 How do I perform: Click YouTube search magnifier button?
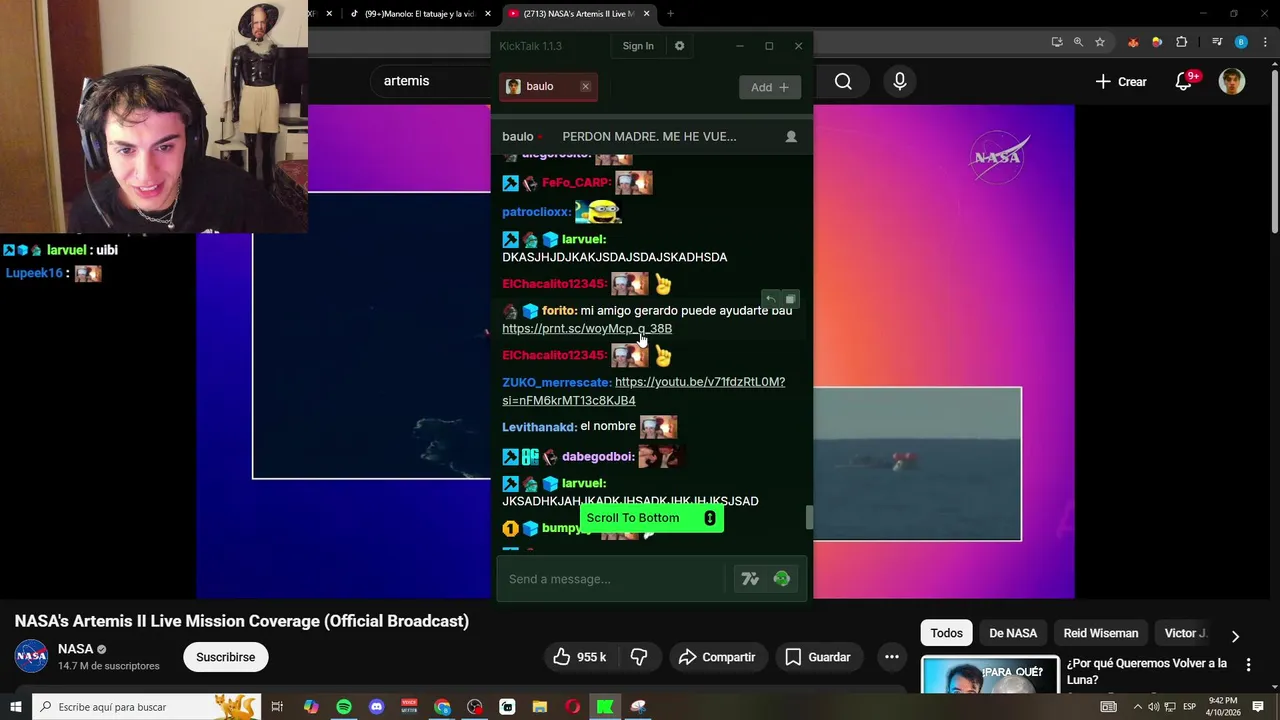point(843,82)
